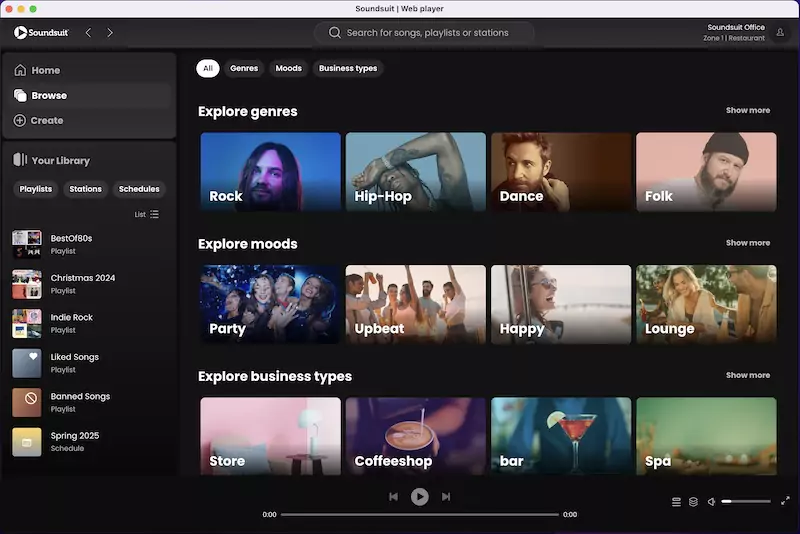The image size is (800, 534).
Task: Show more genres
Action: [x=747, y=111]
